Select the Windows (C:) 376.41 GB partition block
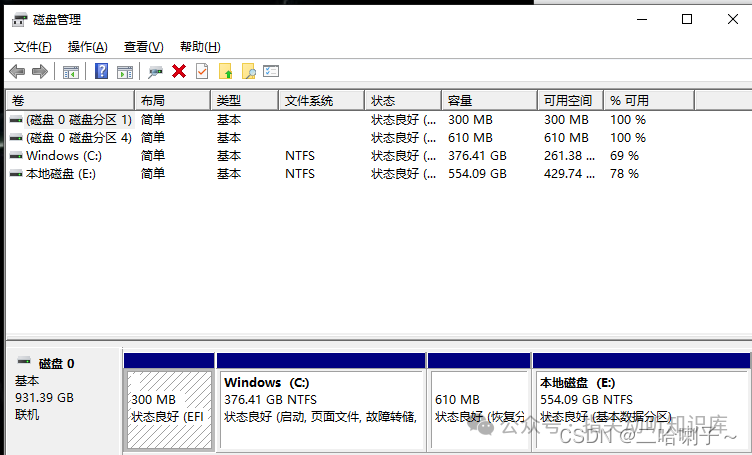This screenshot has width=752, height=455. pyautogui.click(x=321, y=410)
